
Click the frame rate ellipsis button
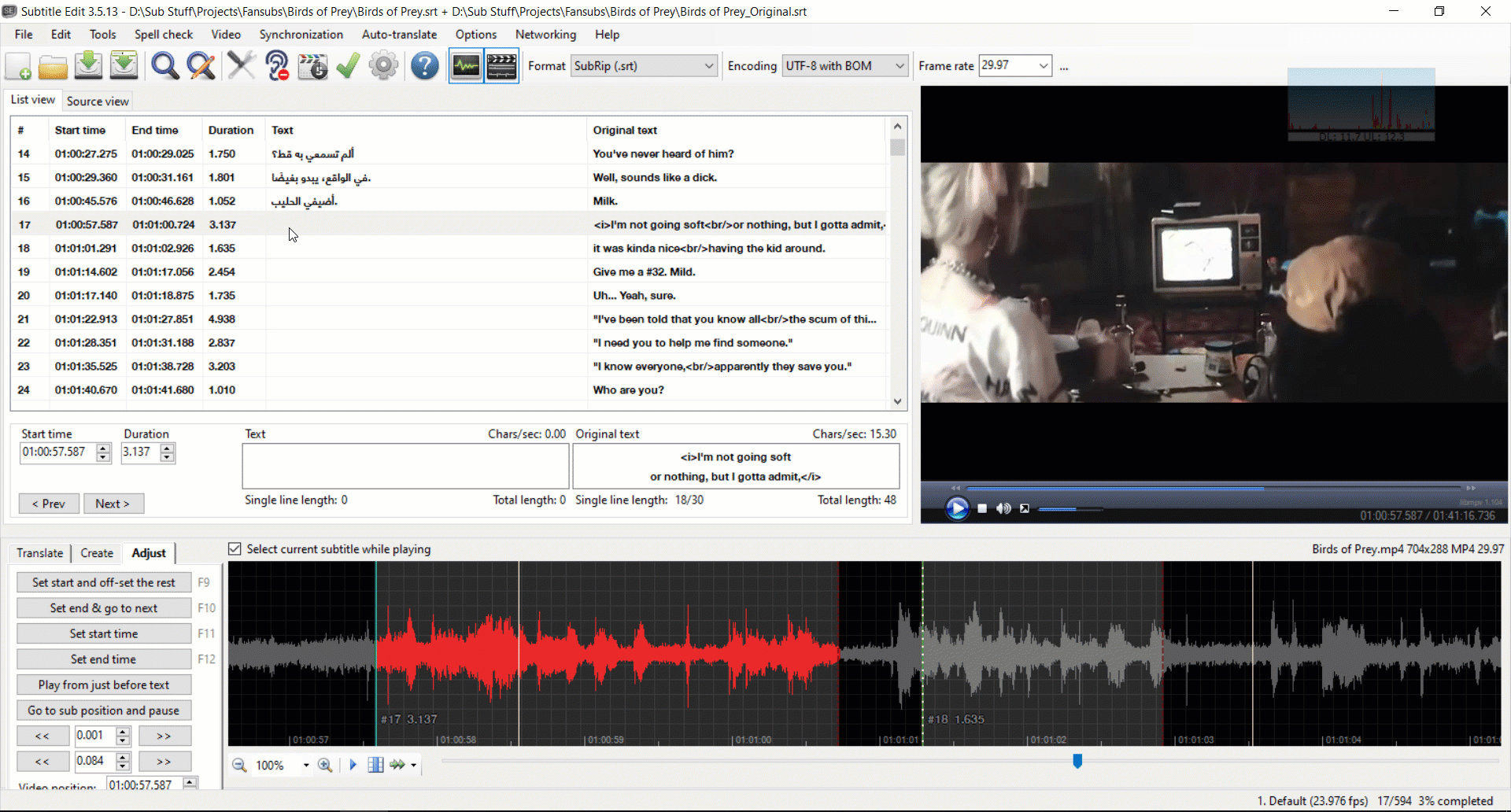1064,67
